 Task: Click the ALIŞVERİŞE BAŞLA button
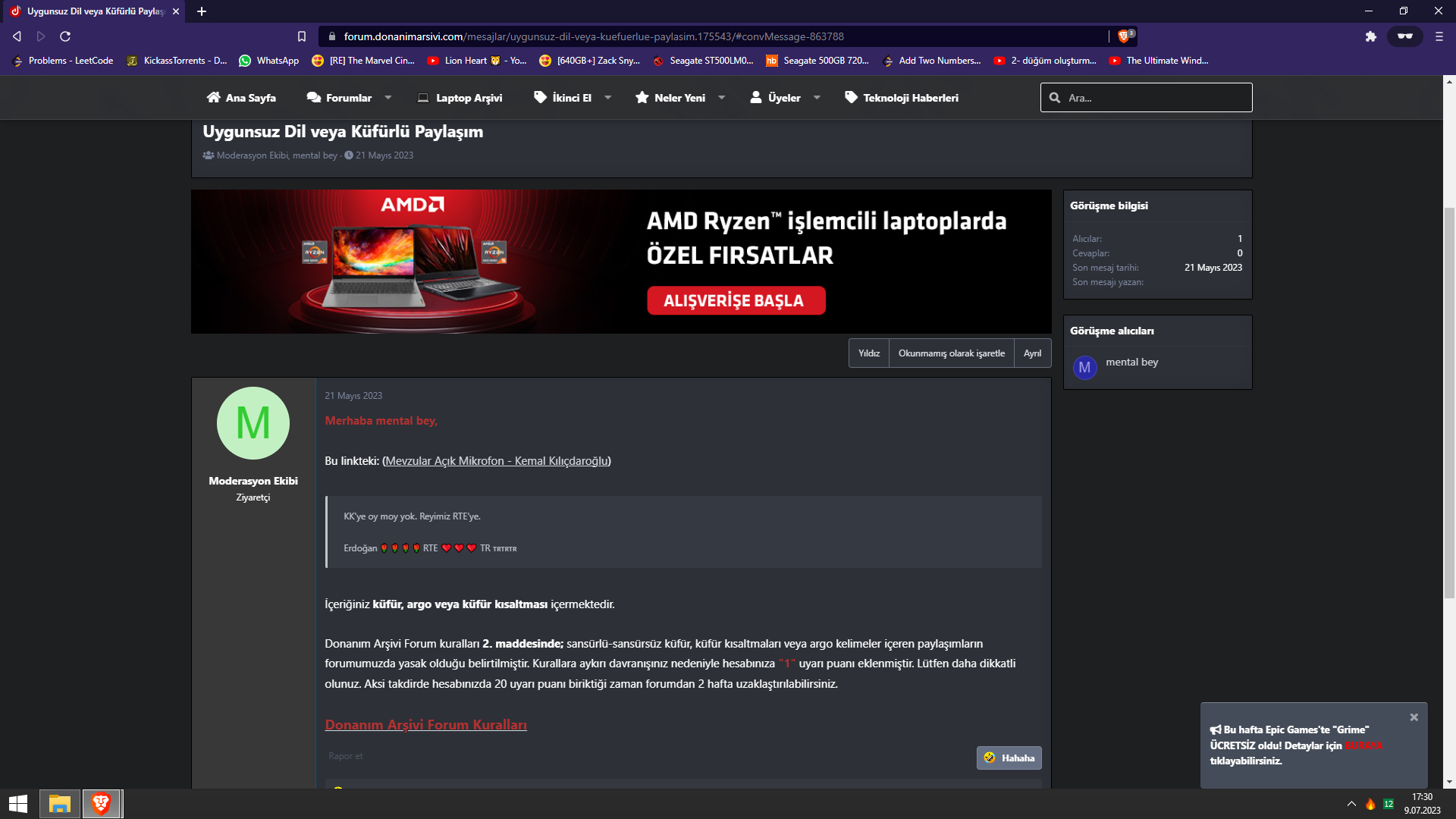point(736,300)
